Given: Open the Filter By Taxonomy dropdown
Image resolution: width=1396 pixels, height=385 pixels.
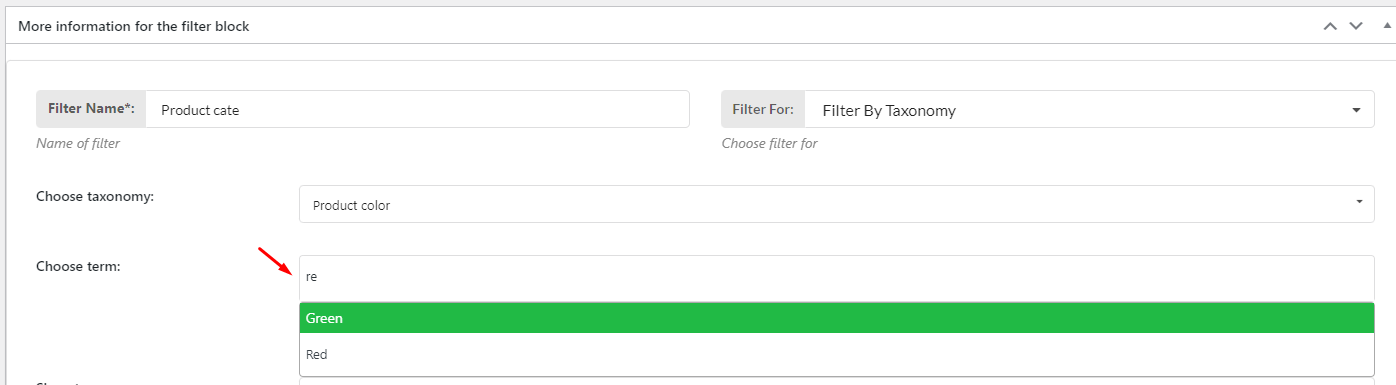Looking at the screenshot, I should click(x=1089, y=110).
